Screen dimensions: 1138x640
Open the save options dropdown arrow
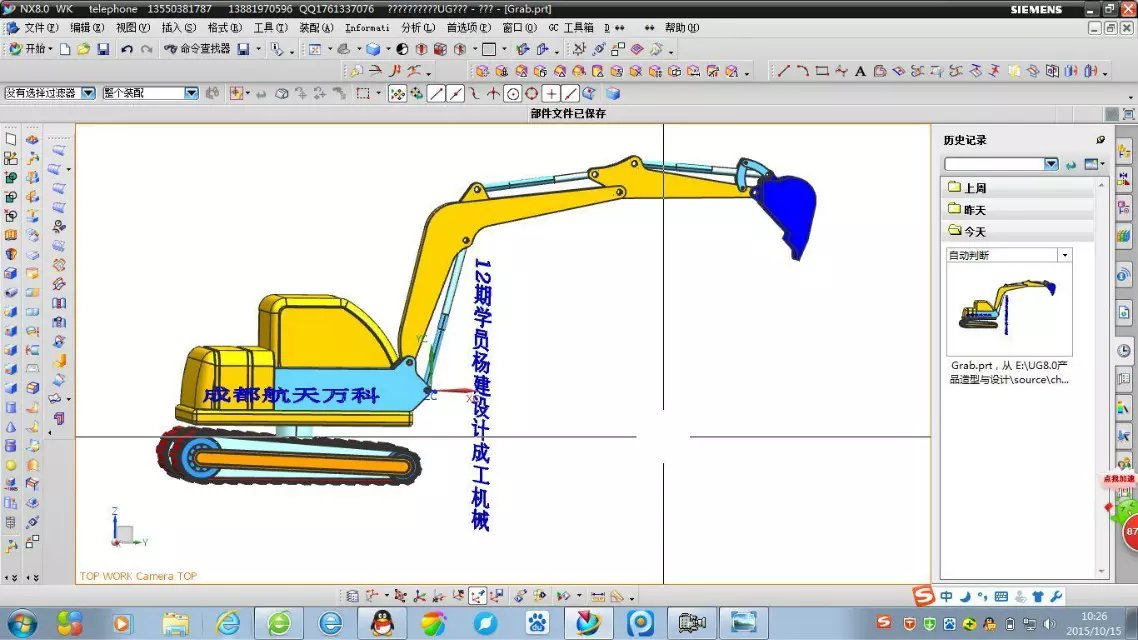258,49
